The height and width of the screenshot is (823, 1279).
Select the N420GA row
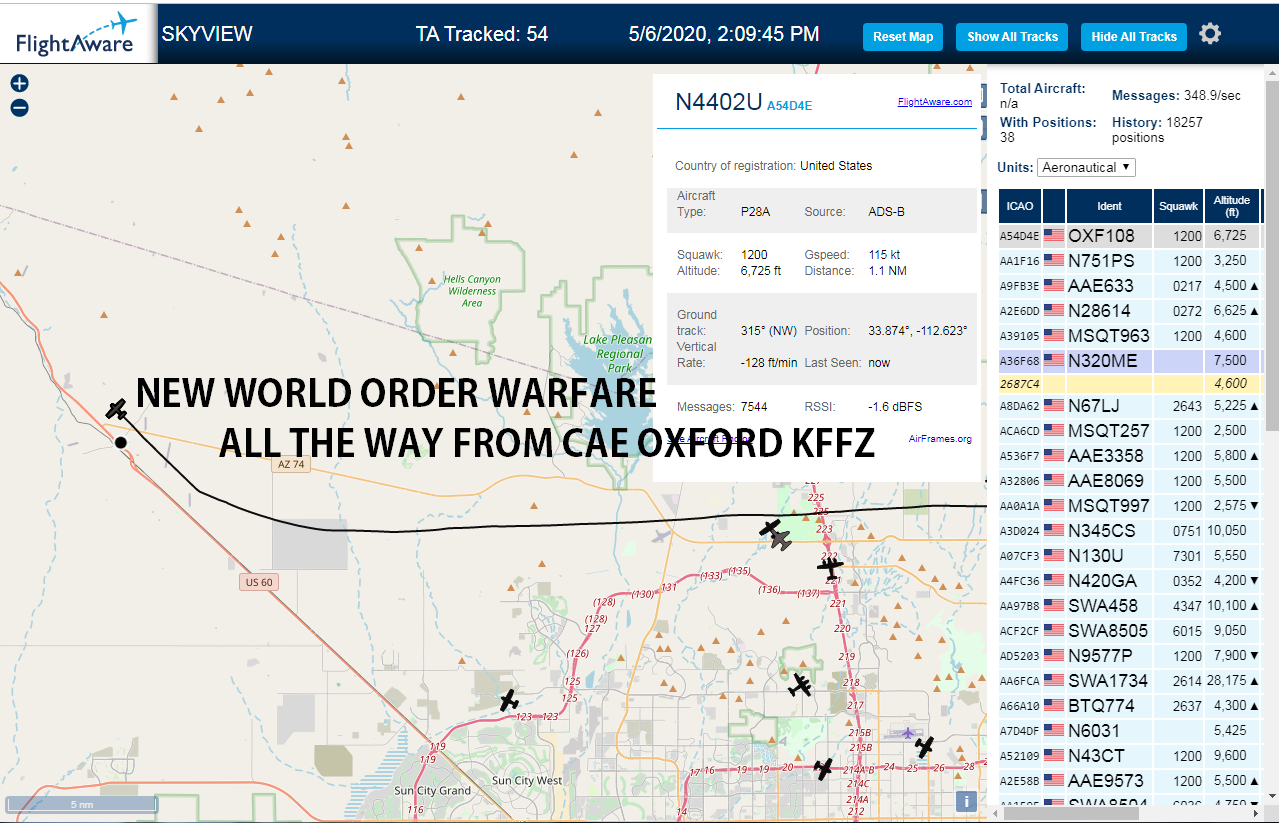(x=1130, y=581)
